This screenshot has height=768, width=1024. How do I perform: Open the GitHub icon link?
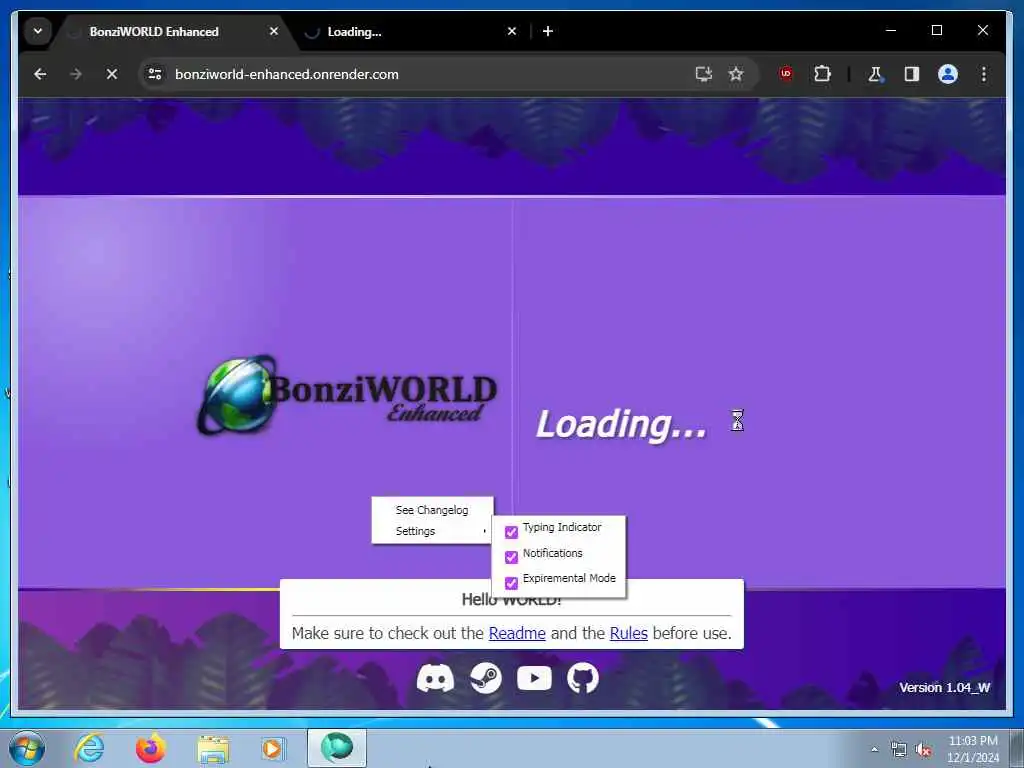click(583, 678)
